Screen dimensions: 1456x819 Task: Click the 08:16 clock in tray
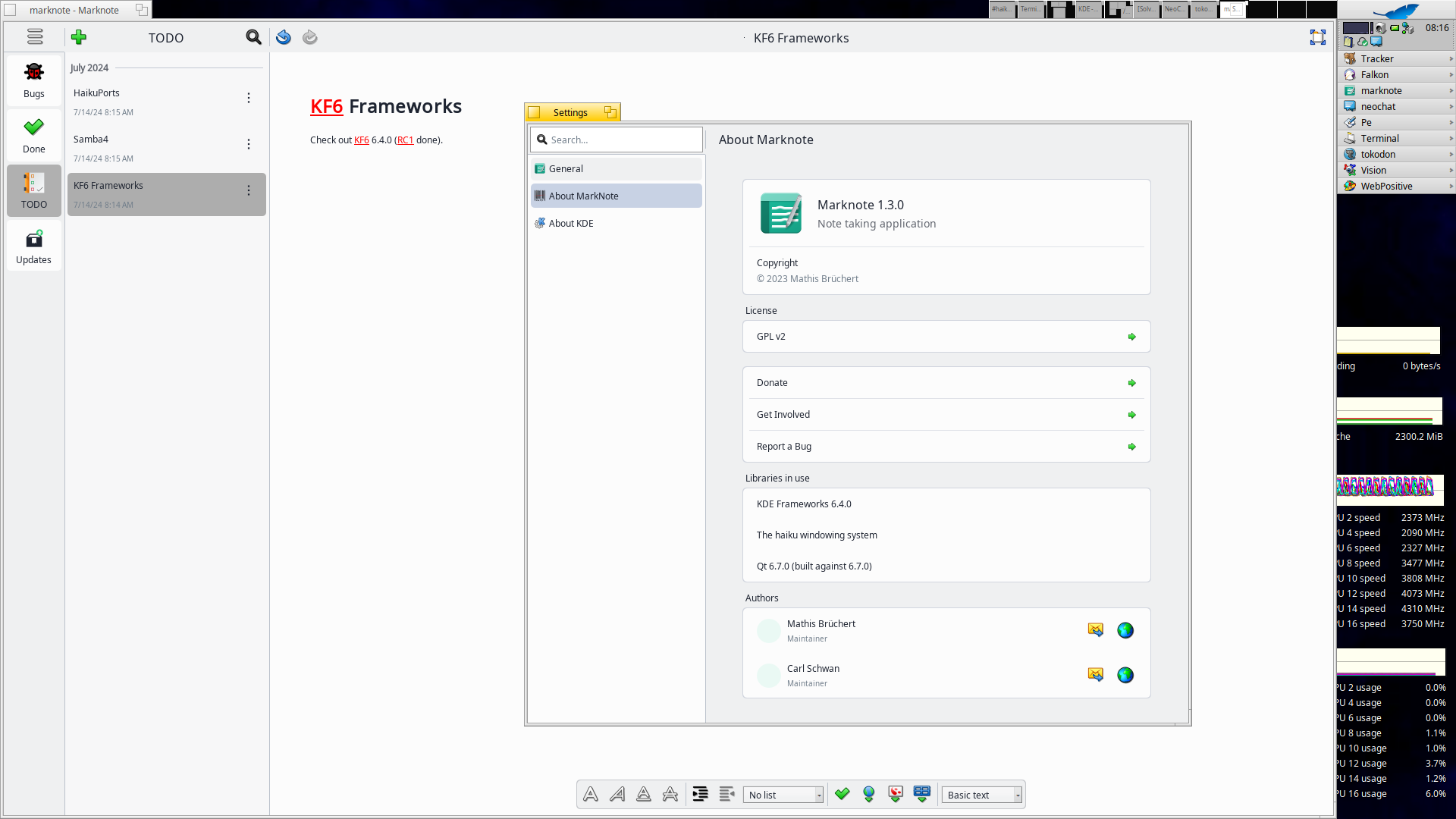[1437, 28]
